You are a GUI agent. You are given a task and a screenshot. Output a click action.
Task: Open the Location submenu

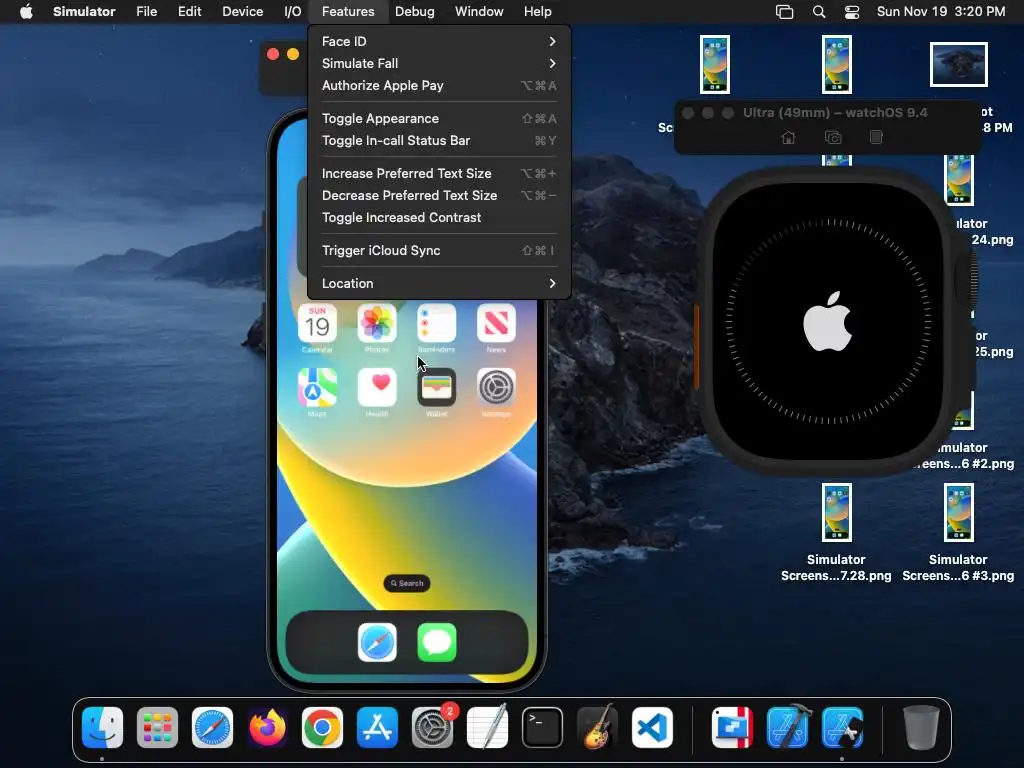[439, 283]
